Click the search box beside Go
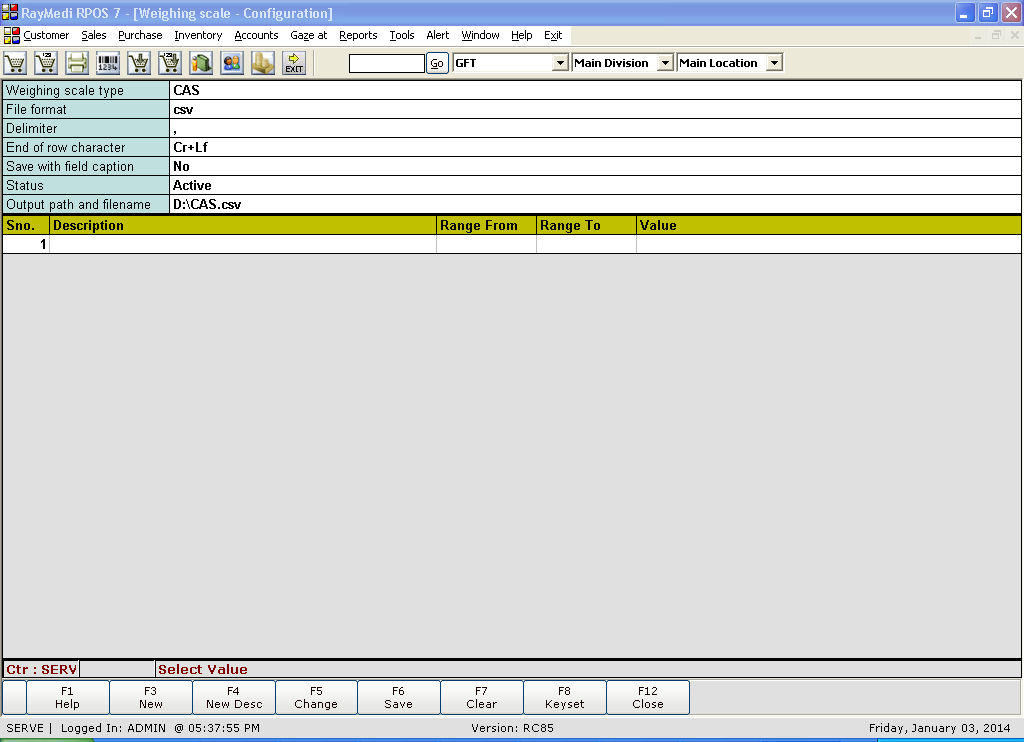 pos(386,63)
